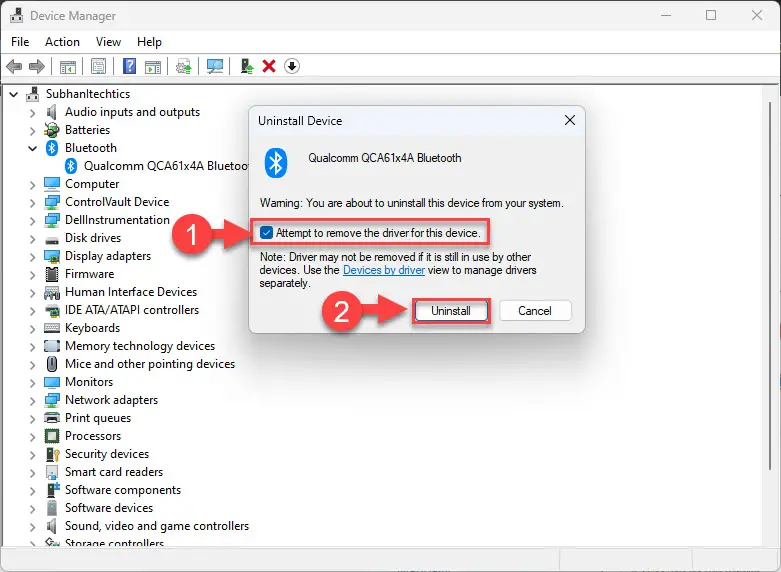Close the Uninstall Device dialog
The height and width of the screenshot is (572, 781).
570,120
